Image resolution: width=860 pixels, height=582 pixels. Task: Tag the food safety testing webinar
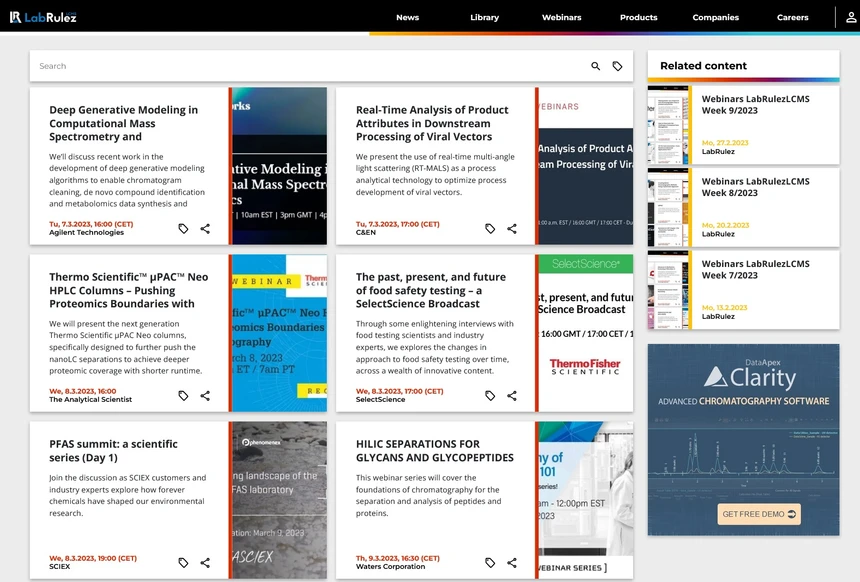click(x=490, y=396)
